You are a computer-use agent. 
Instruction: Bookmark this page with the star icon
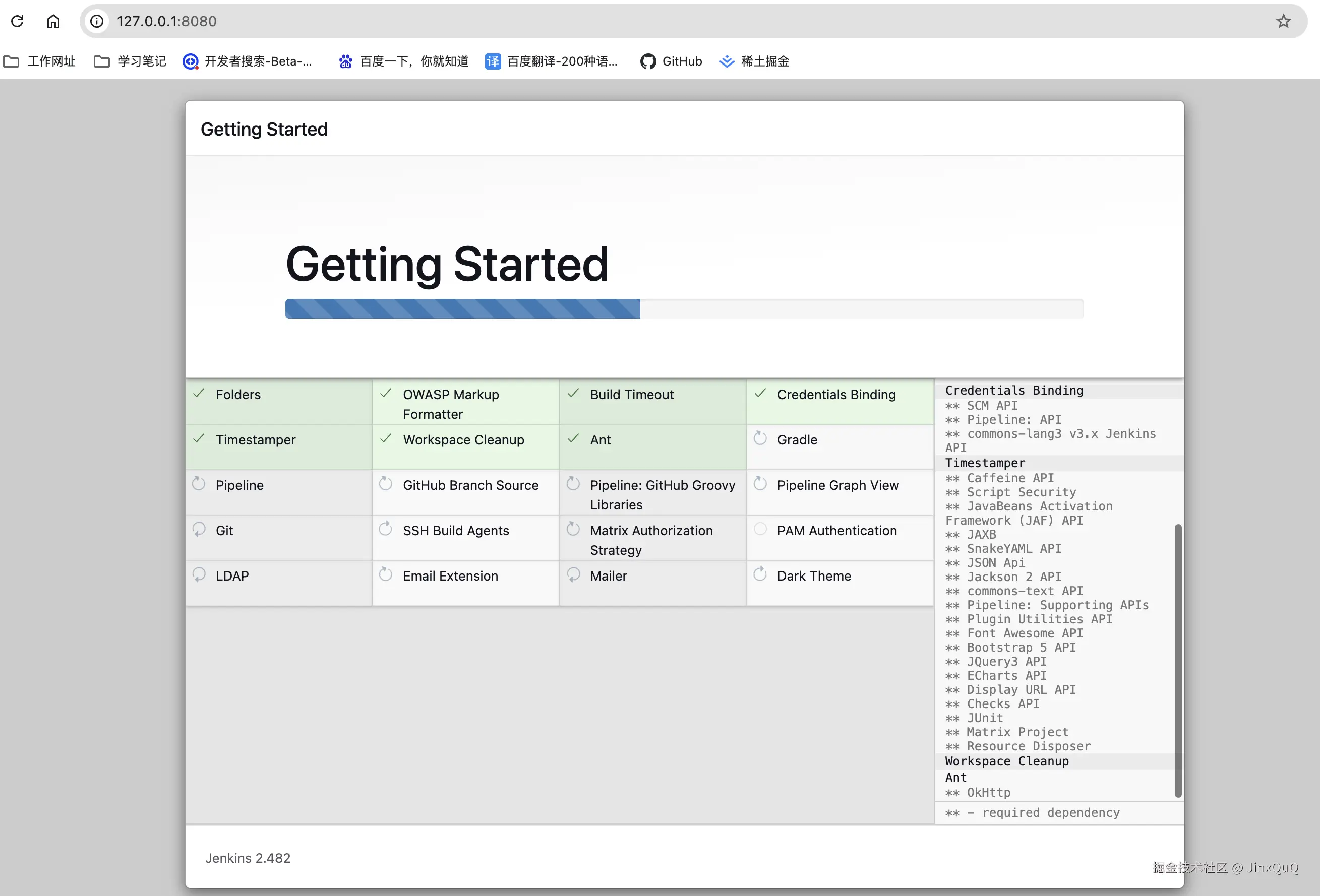tap(1283, 21)
